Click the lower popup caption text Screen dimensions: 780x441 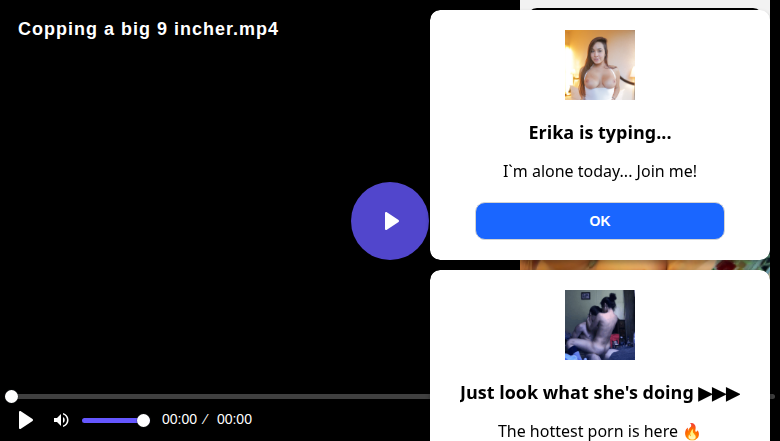[x=588, y=431]
